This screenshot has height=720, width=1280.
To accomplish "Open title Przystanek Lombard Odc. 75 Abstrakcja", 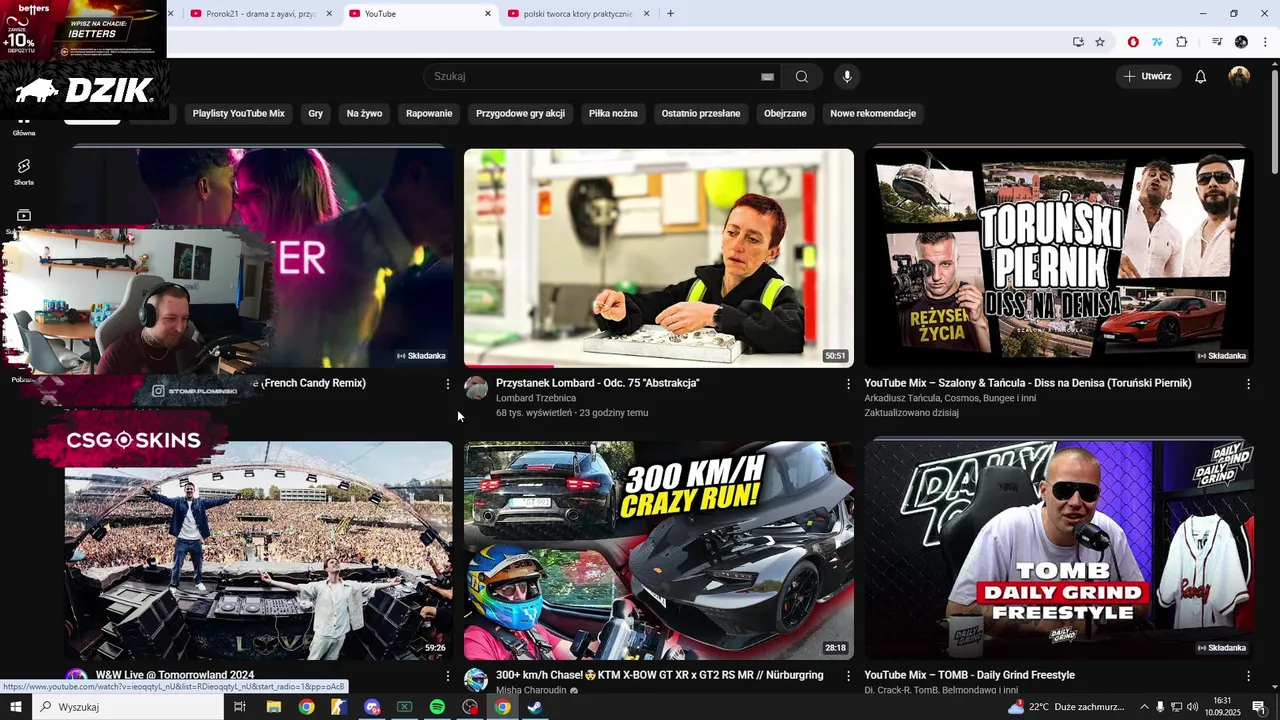I will 598,383.
